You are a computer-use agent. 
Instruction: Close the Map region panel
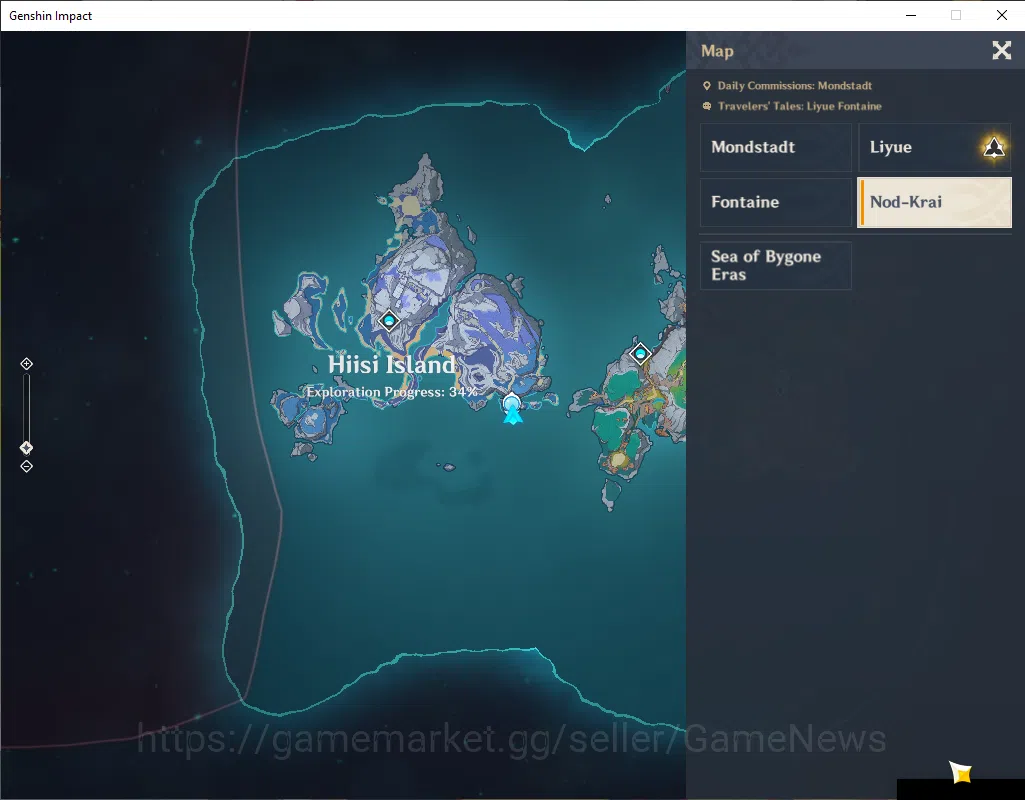pos(1001,50)
